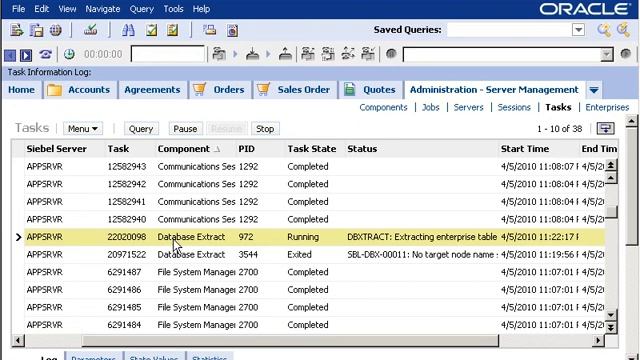Open the Components view link
The height and width of the screenshot is (360, 640).
(x=383, y=107)
